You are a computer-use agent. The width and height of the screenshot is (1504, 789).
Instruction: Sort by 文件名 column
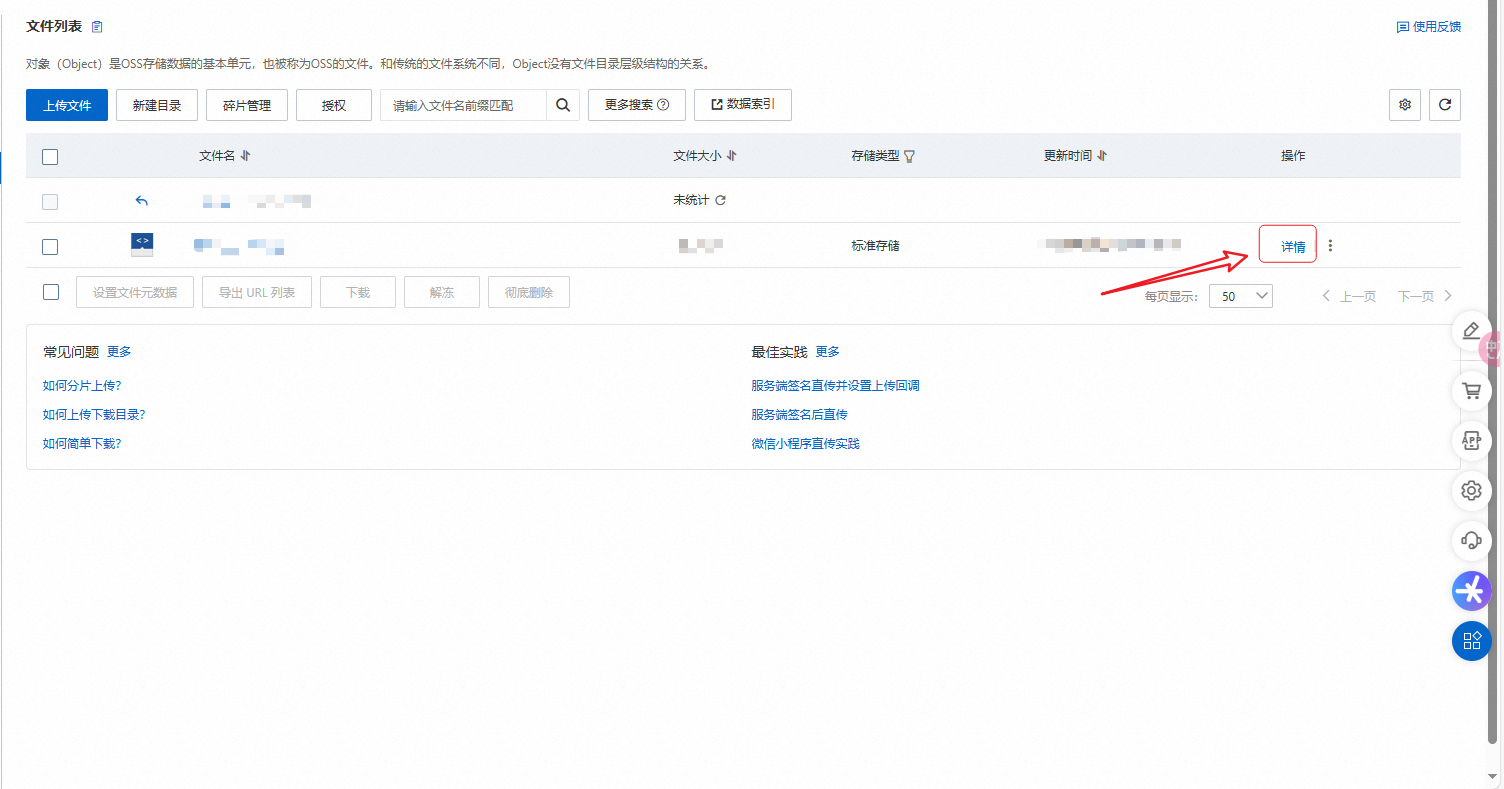[246, 156]
